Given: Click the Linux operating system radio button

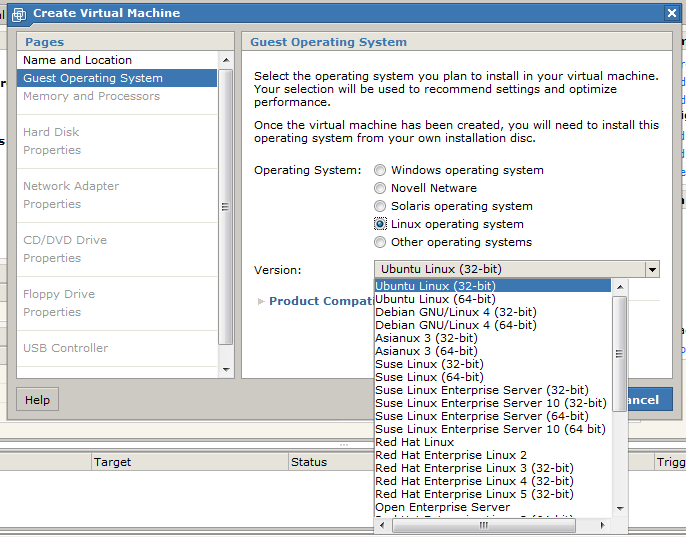Looking at the screenshot, I should [380, 225].
